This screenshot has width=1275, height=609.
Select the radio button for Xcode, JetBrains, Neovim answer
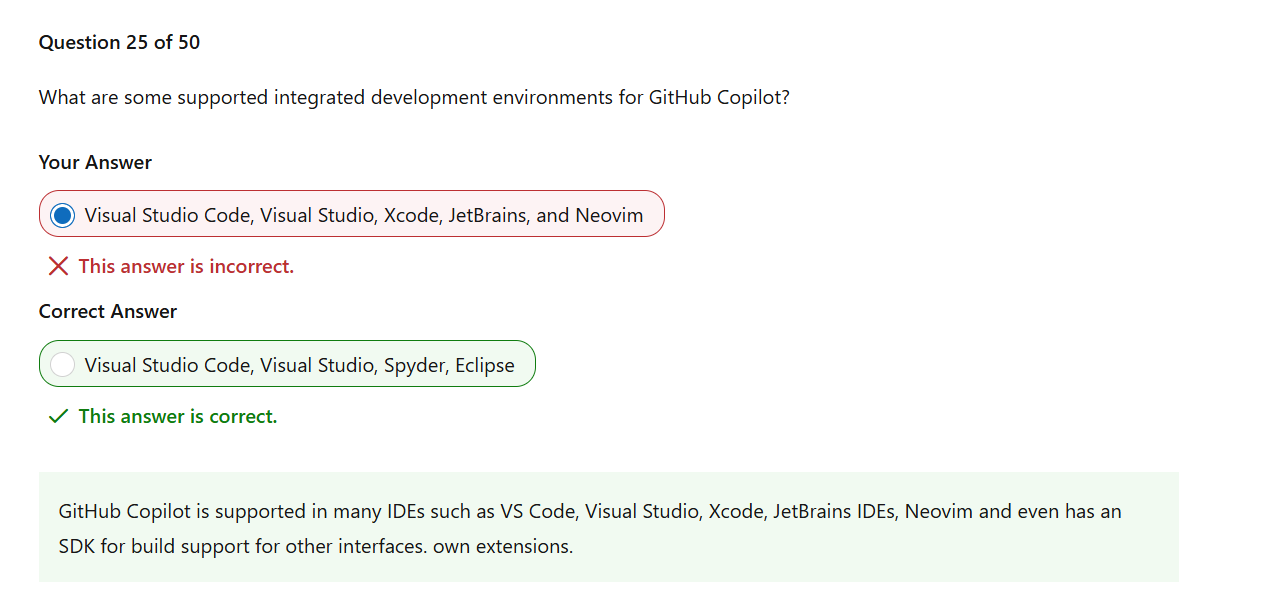click(x=62, y=215)
